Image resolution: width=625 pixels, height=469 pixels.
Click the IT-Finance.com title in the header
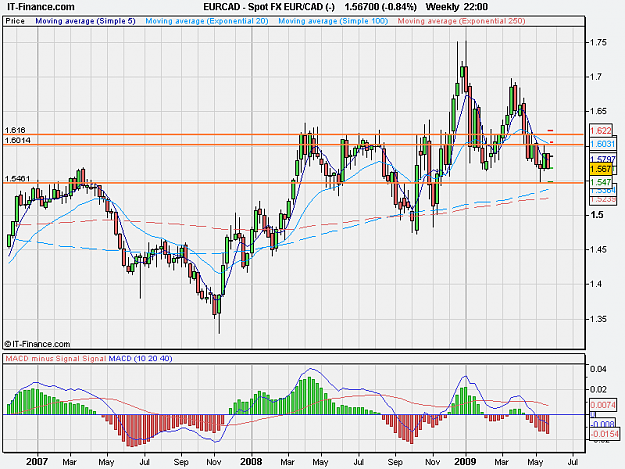(41, 7)
